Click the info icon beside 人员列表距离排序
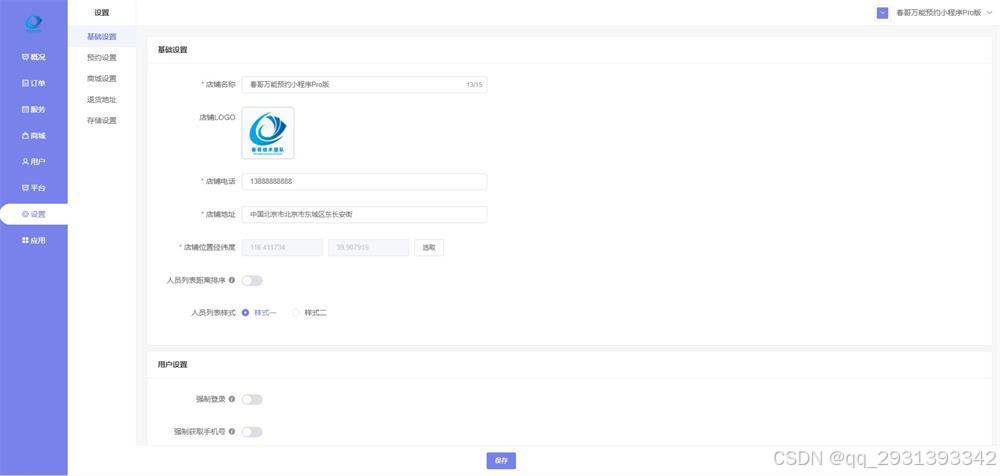Image resolution: width=1000 pixels, height=476 pixels. click(x=232, y=280)
